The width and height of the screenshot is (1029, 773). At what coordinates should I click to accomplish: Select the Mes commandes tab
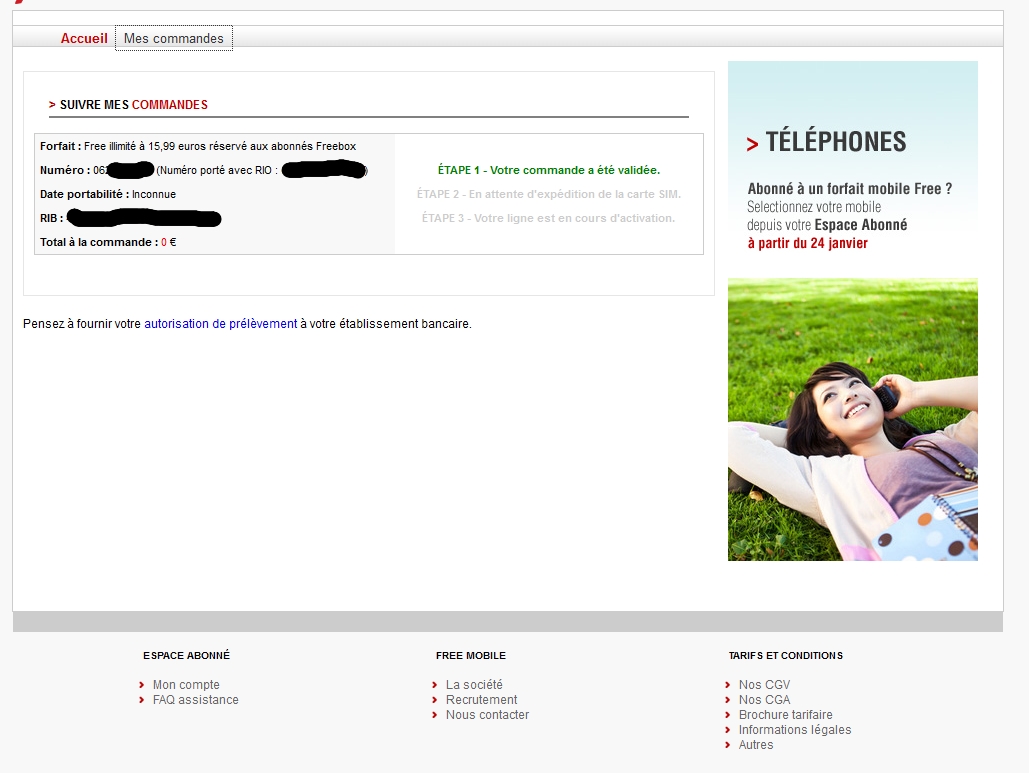pyautogui.click(x=174, y=38)
